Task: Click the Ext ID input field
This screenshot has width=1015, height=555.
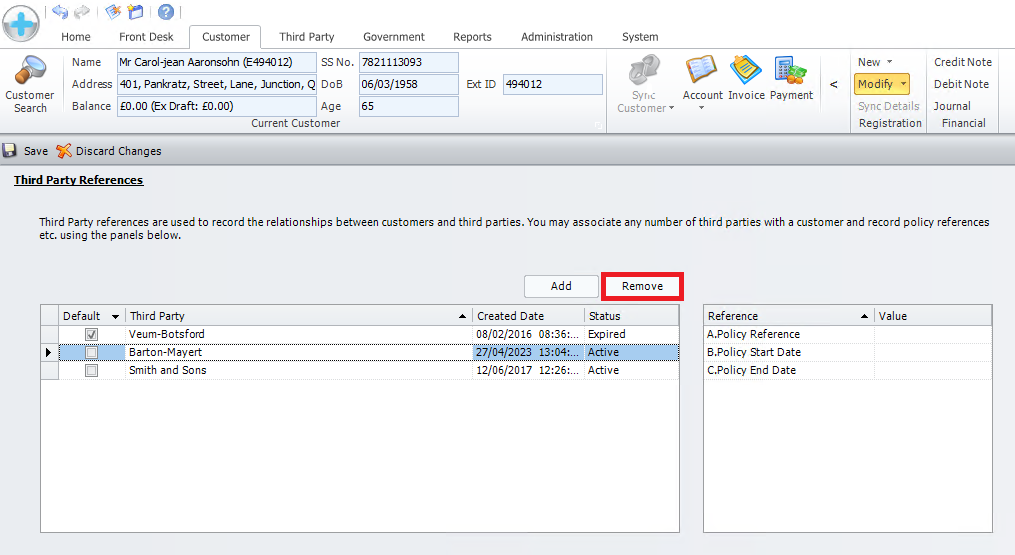Action: tap(552, 84)
